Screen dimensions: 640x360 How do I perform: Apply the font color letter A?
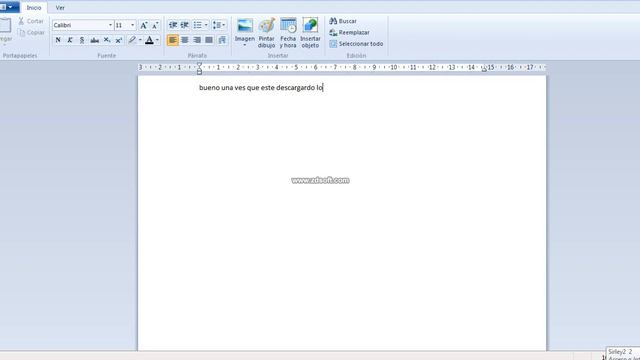pyautogui.click(x=149, y=40)
